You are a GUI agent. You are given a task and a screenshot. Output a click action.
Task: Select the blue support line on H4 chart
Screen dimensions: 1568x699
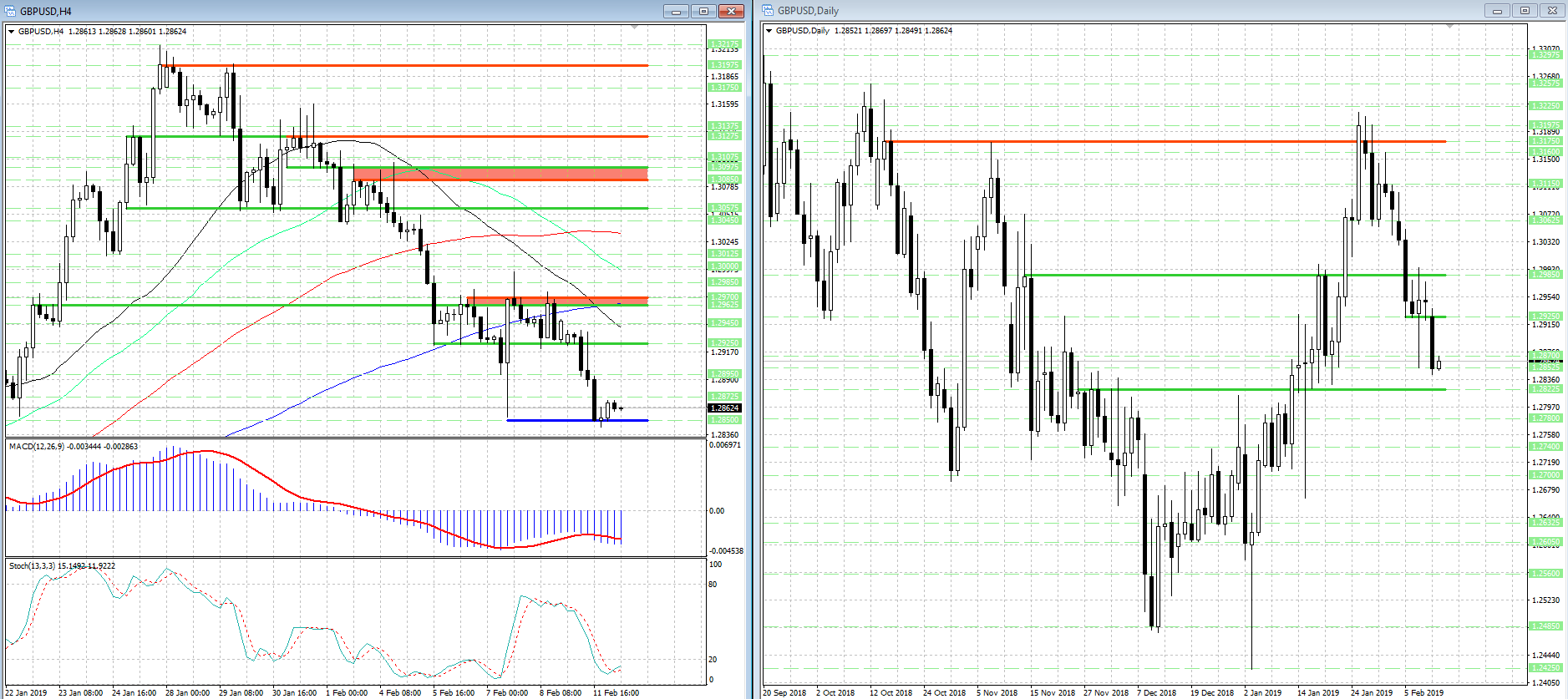pos(577,420)
